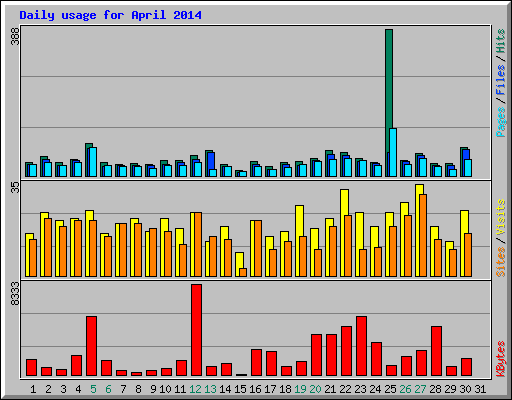Click day label 7 on the x-axis
The image size is (512, 400).
[123, 389]
